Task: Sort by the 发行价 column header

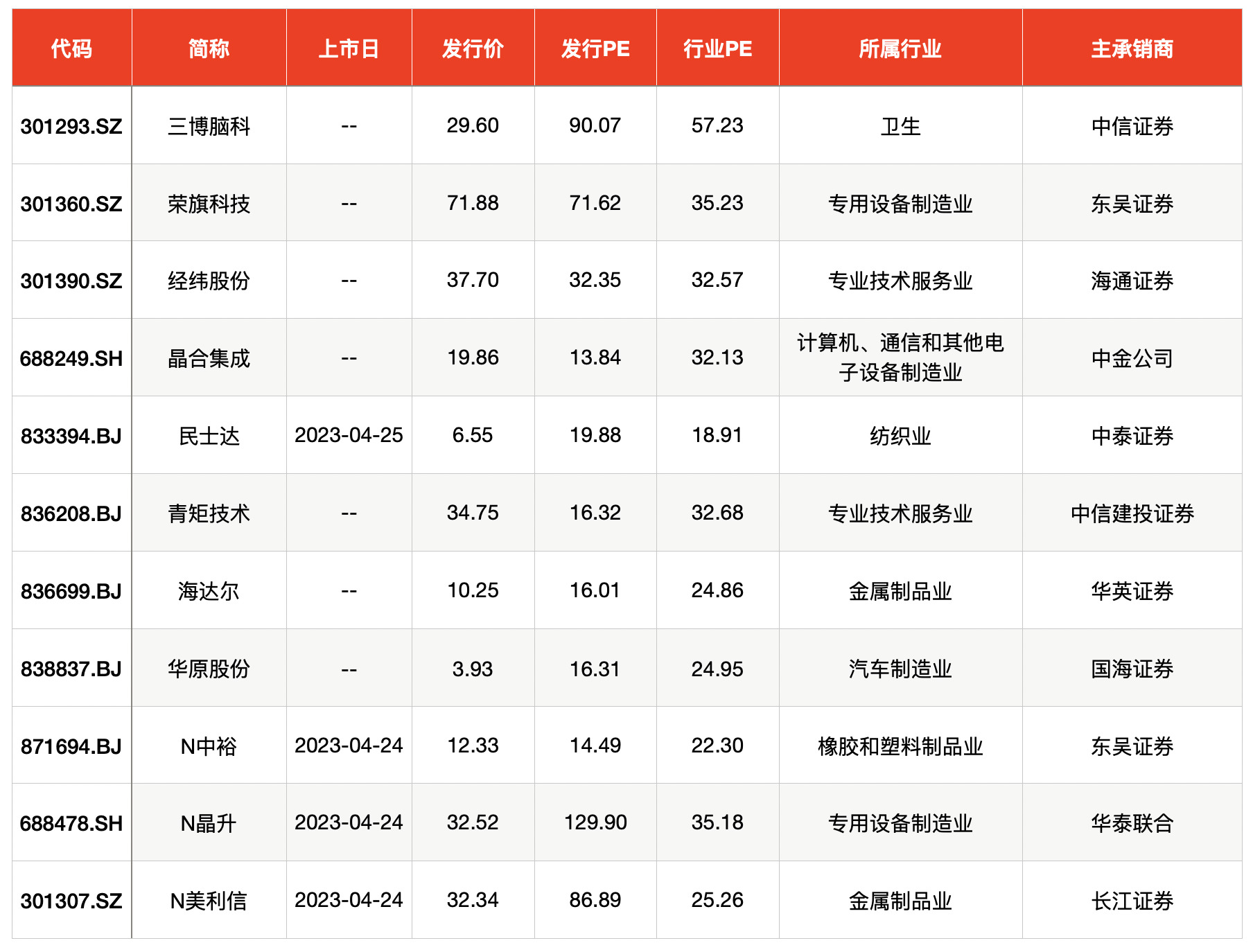Action: (473, 49)
